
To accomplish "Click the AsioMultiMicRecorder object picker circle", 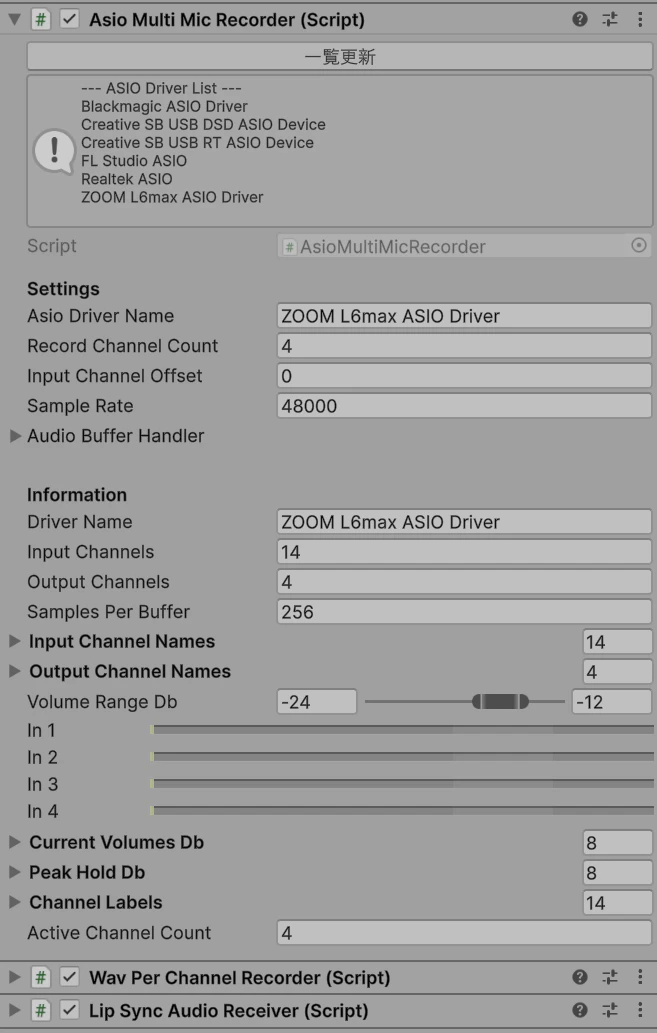I will (639, 246).
